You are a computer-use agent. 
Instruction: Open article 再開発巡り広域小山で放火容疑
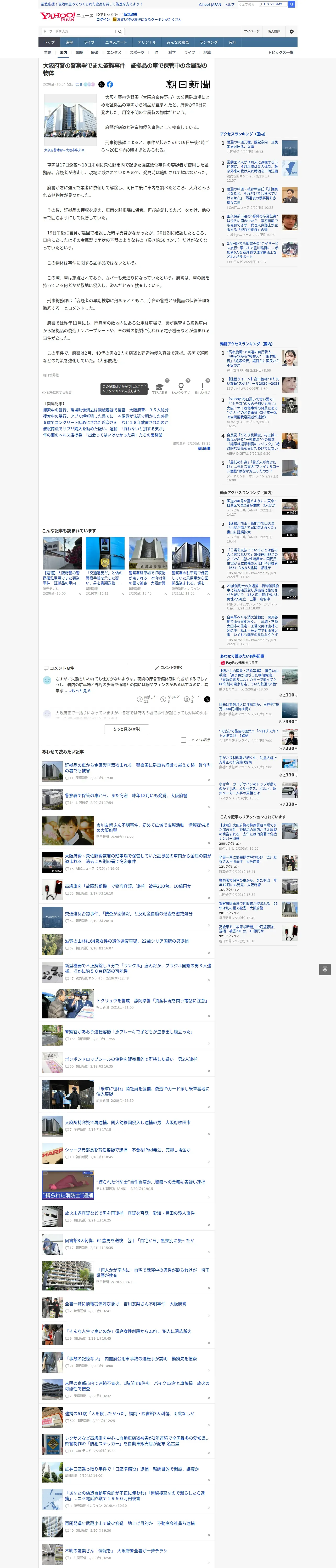coord(130,1524)
